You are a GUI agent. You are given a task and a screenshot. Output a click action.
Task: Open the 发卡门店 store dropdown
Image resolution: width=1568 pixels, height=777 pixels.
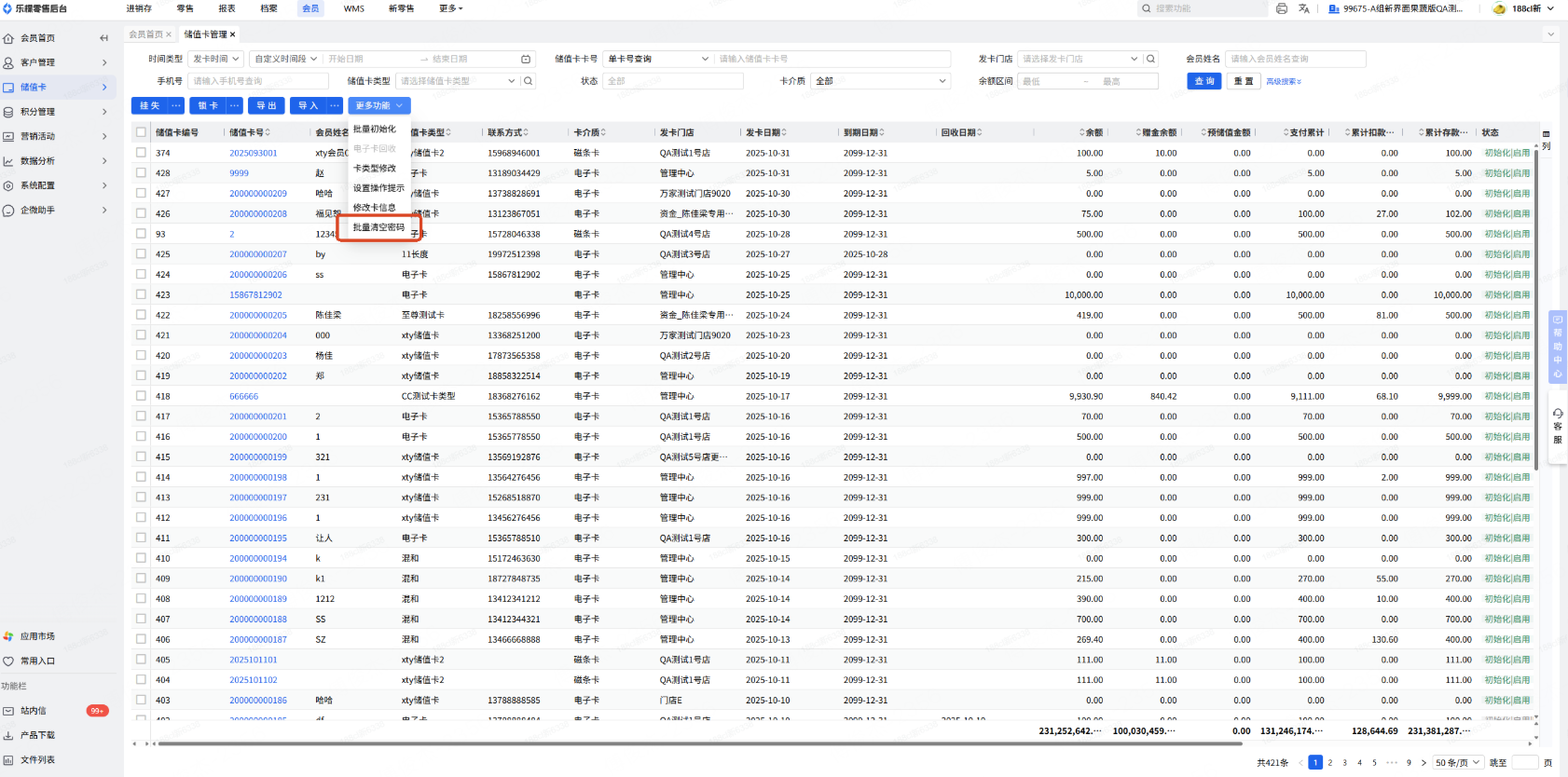pos(1080,59)
